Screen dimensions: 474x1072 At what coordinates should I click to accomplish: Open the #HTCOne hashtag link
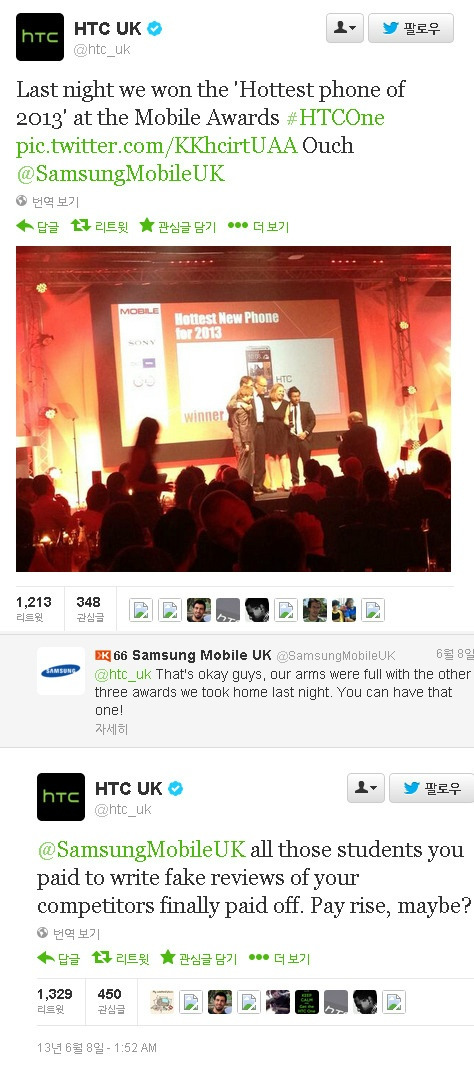(x=335, y=118)
